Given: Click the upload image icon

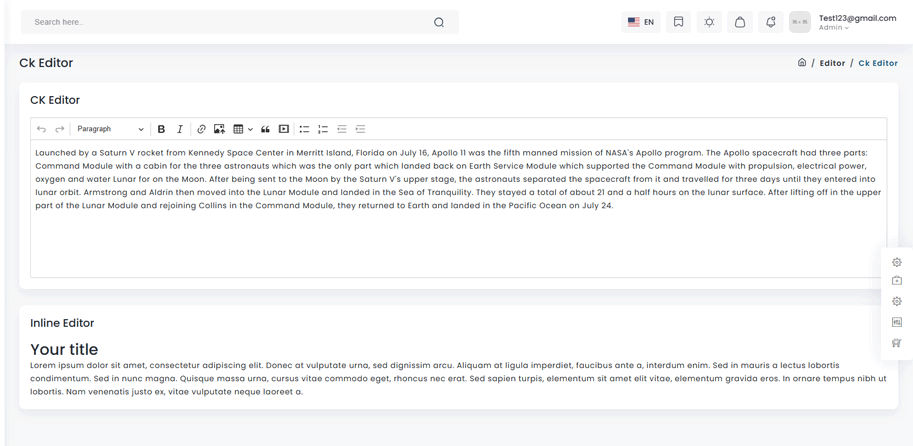Looking at the screenshot, I should pyautogui.click(x=219, y=129).
